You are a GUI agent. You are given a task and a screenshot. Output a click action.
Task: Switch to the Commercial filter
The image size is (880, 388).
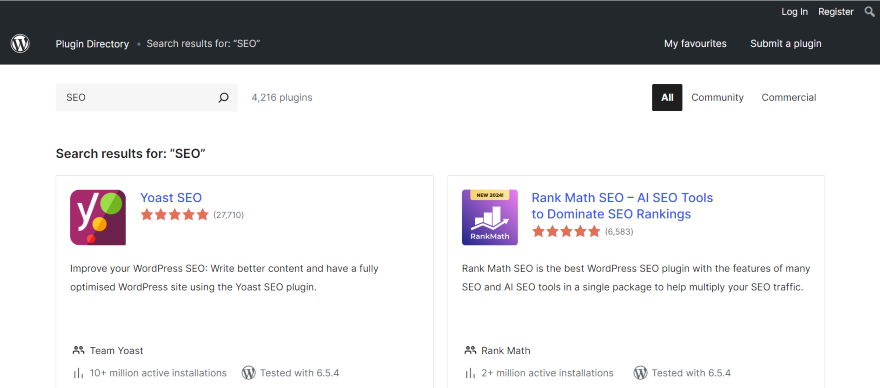click(789, 98)
